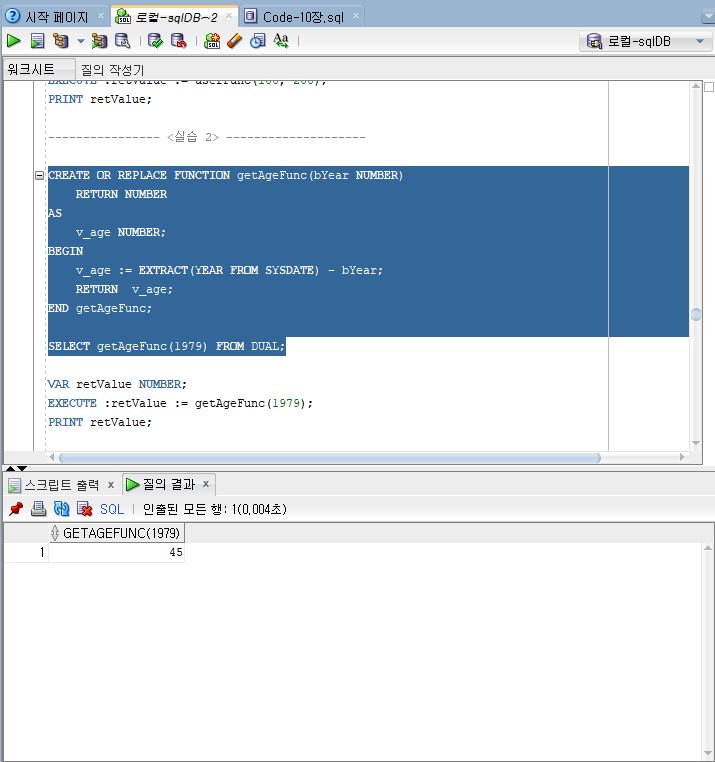Click the change case Aa icon
Viewport: 715px width, 762px height.
pyautogui.click(x=281, y=41)
